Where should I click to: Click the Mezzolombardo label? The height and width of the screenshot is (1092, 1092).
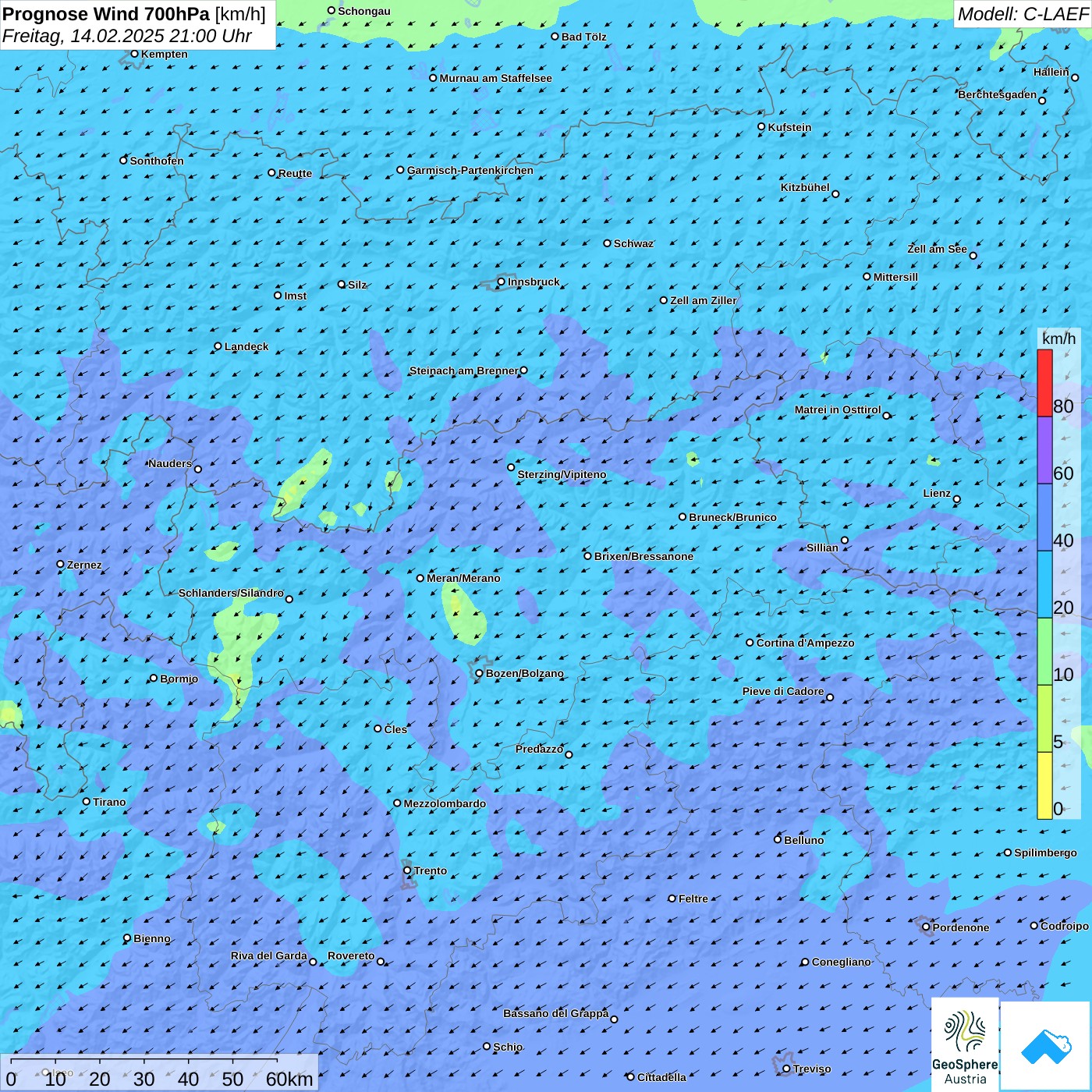click(445, 803)
